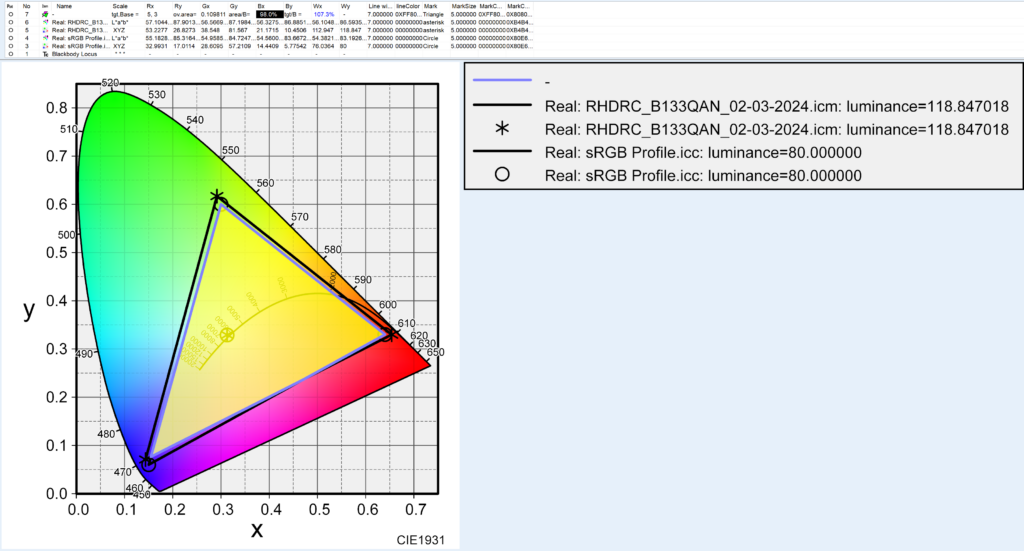Screen dimensions: 1024x551
Task: Click the L*a*b* scale cell in row 6
Action: [x=120, y=22]
